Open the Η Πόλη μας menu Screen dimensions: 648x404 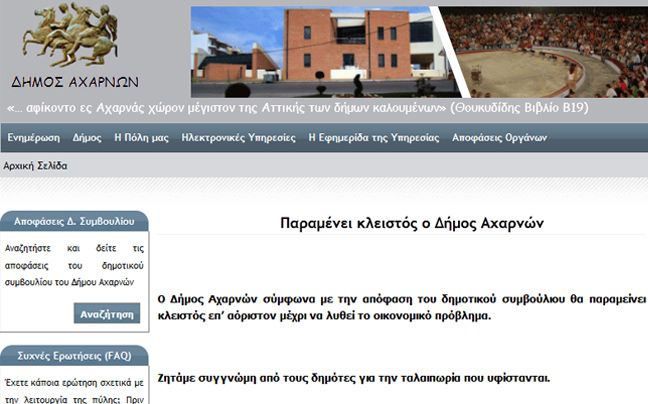[141, 137]
